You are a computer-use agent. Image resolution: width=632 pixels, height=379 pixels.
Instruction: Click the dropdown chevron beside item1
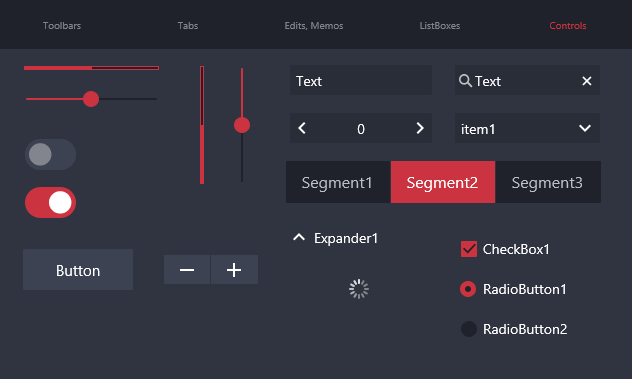(585, 128)
